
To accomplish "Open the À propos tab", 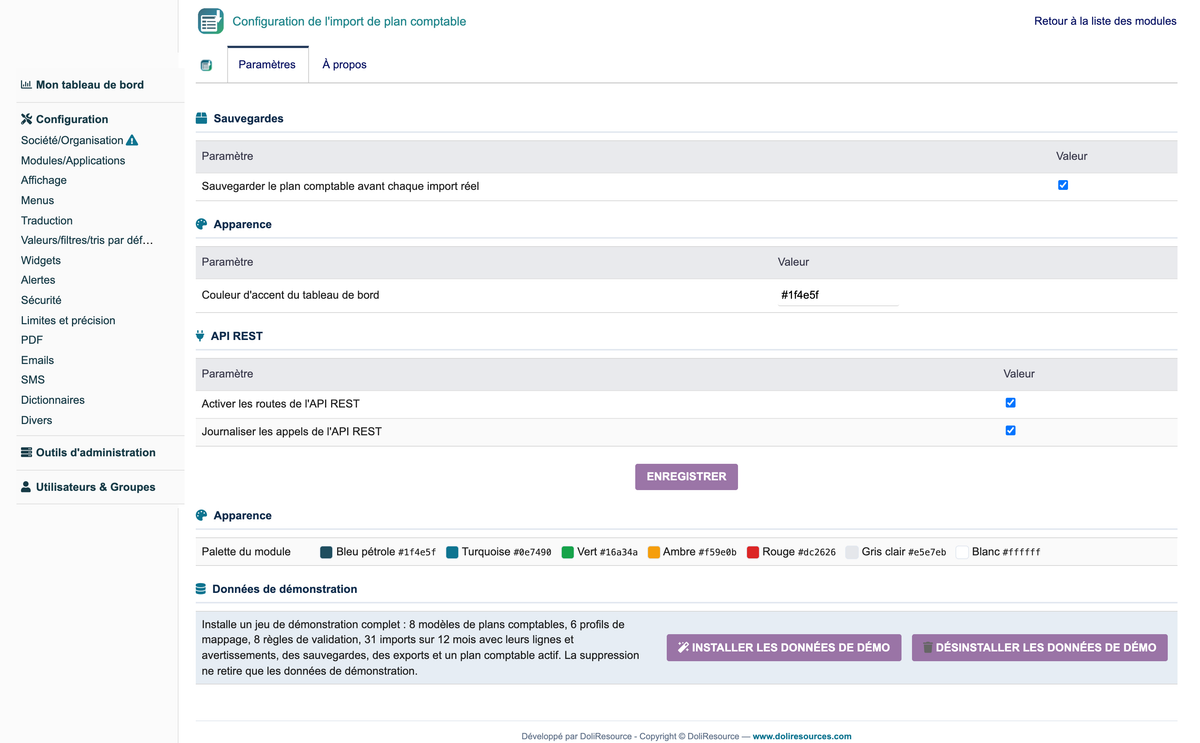I will 344,65.
